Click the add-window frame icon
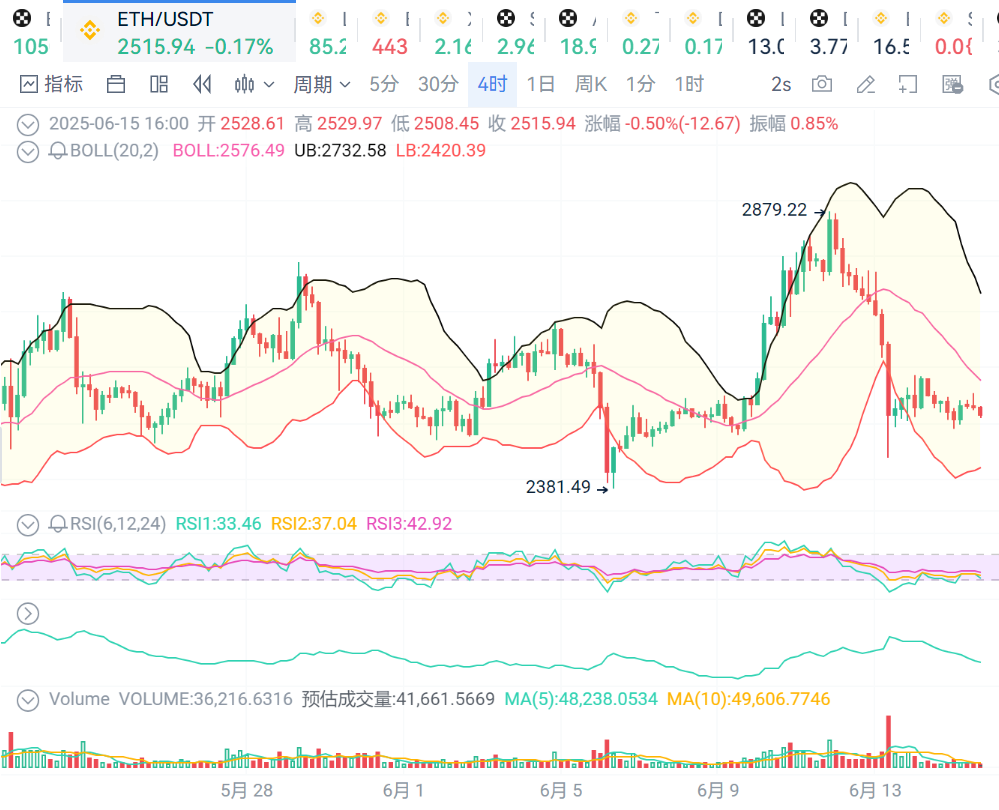 pyautogui.click(x=908, y=84)
